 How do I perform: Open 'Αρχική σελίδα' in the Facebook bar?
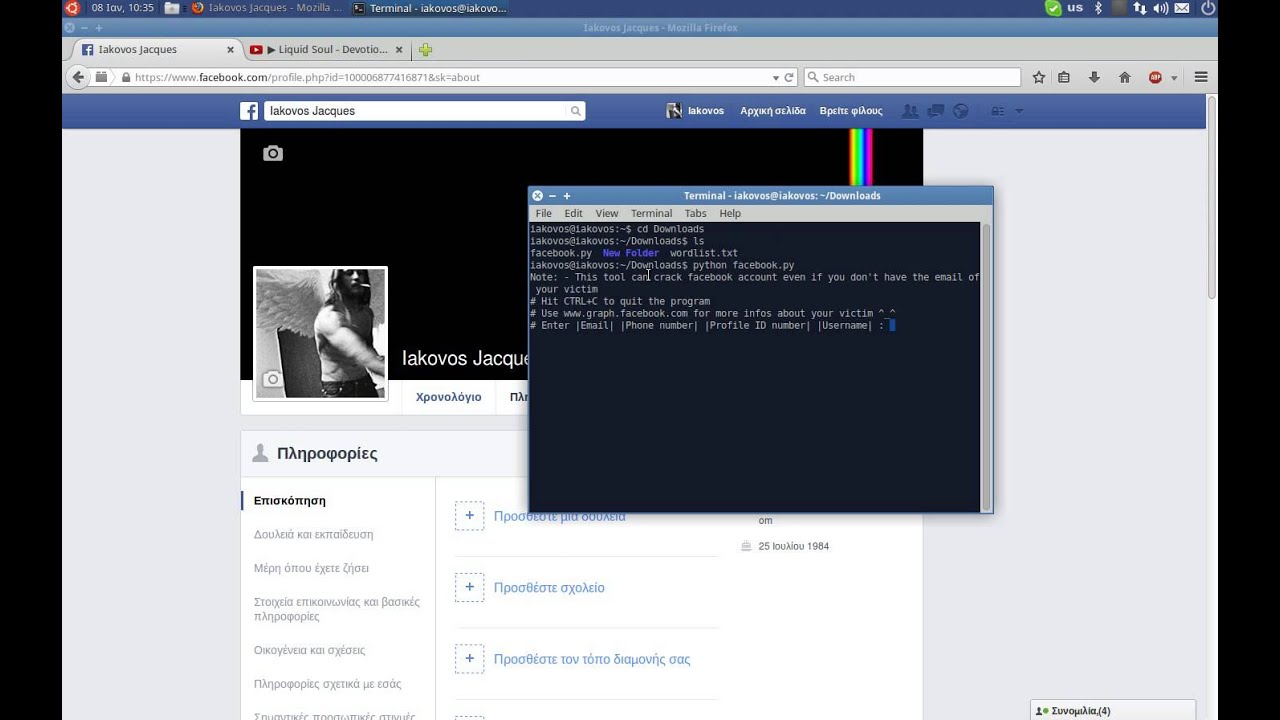tap(773, 111)
